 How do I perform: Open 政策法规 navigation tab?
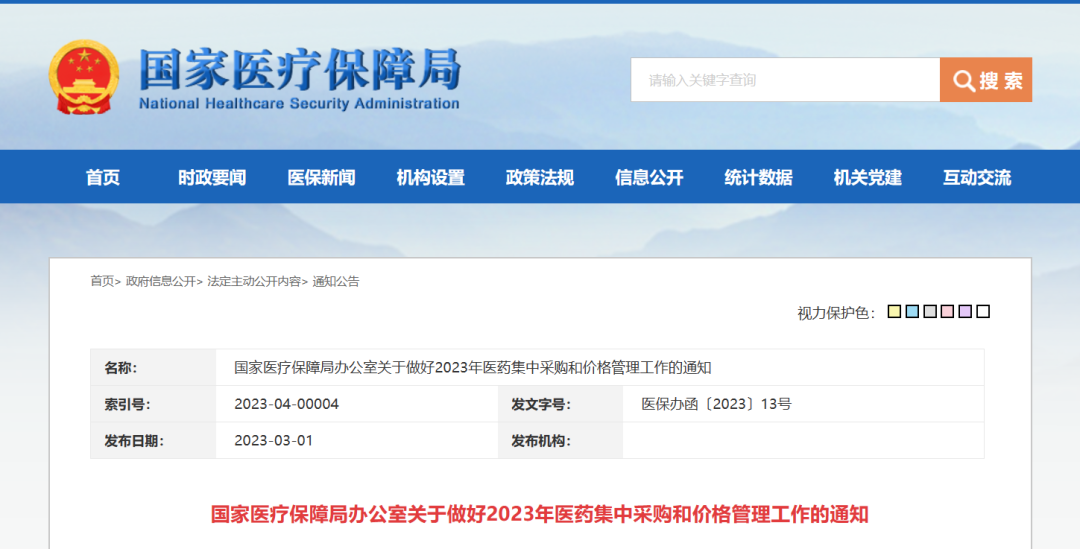(x=540, y=178)
